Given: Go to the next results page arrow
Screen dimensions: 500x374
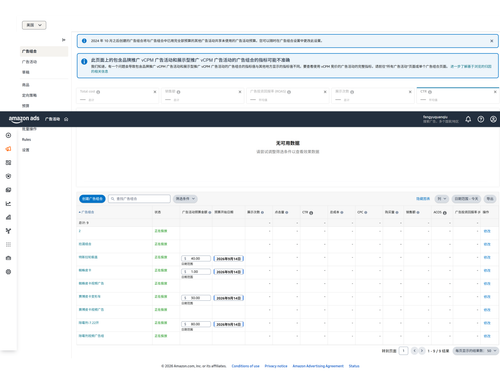Looking at the screenshot, I should (422, 351).
